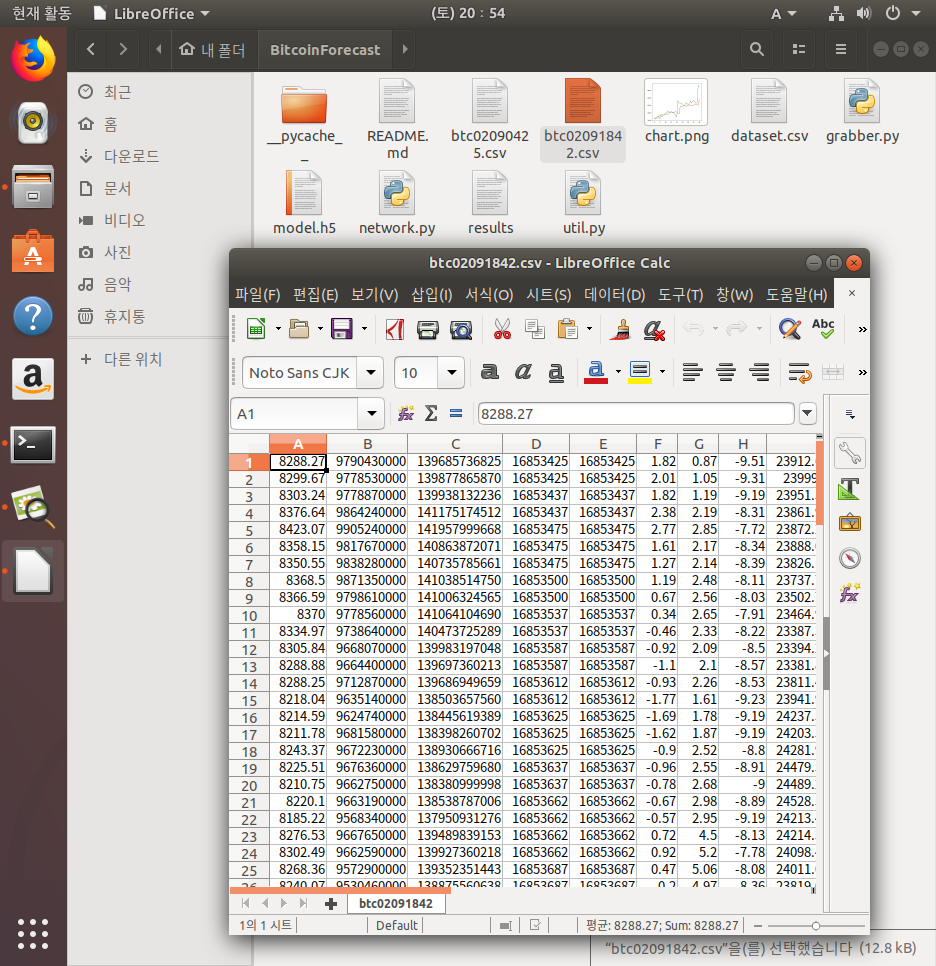Click the Save document icon

point(341,329)
